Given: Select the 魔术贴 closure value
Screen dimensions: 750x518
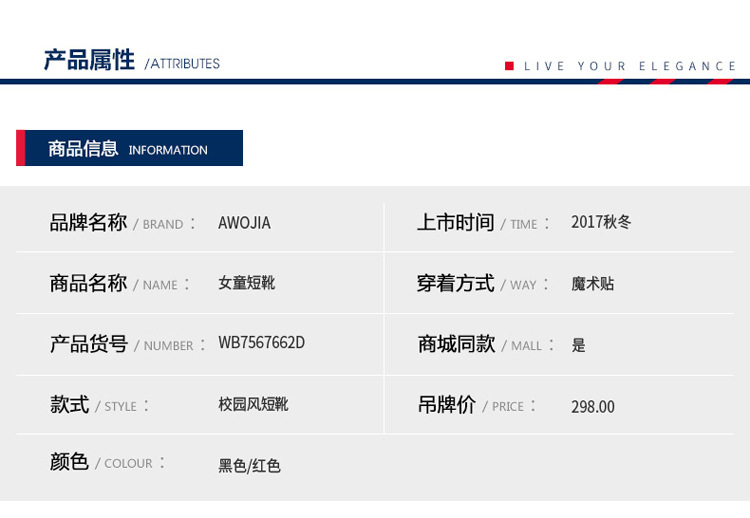Looking at the screenshot, I should (x=593, y=284).
